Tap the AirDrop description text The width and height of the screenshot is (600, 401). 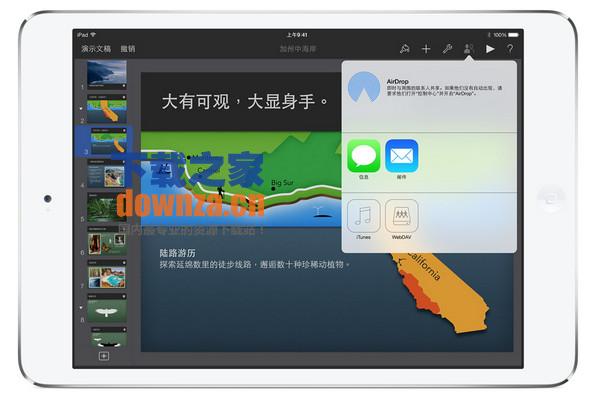click(x=444, y=91)
